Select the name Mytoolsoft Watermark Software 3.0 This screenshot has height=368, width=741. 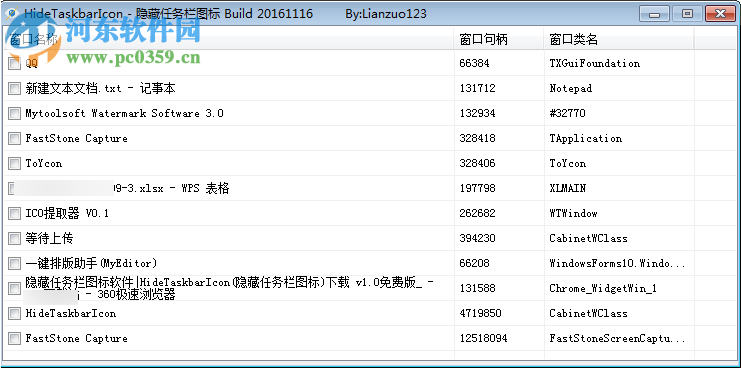tap(124, 113)
